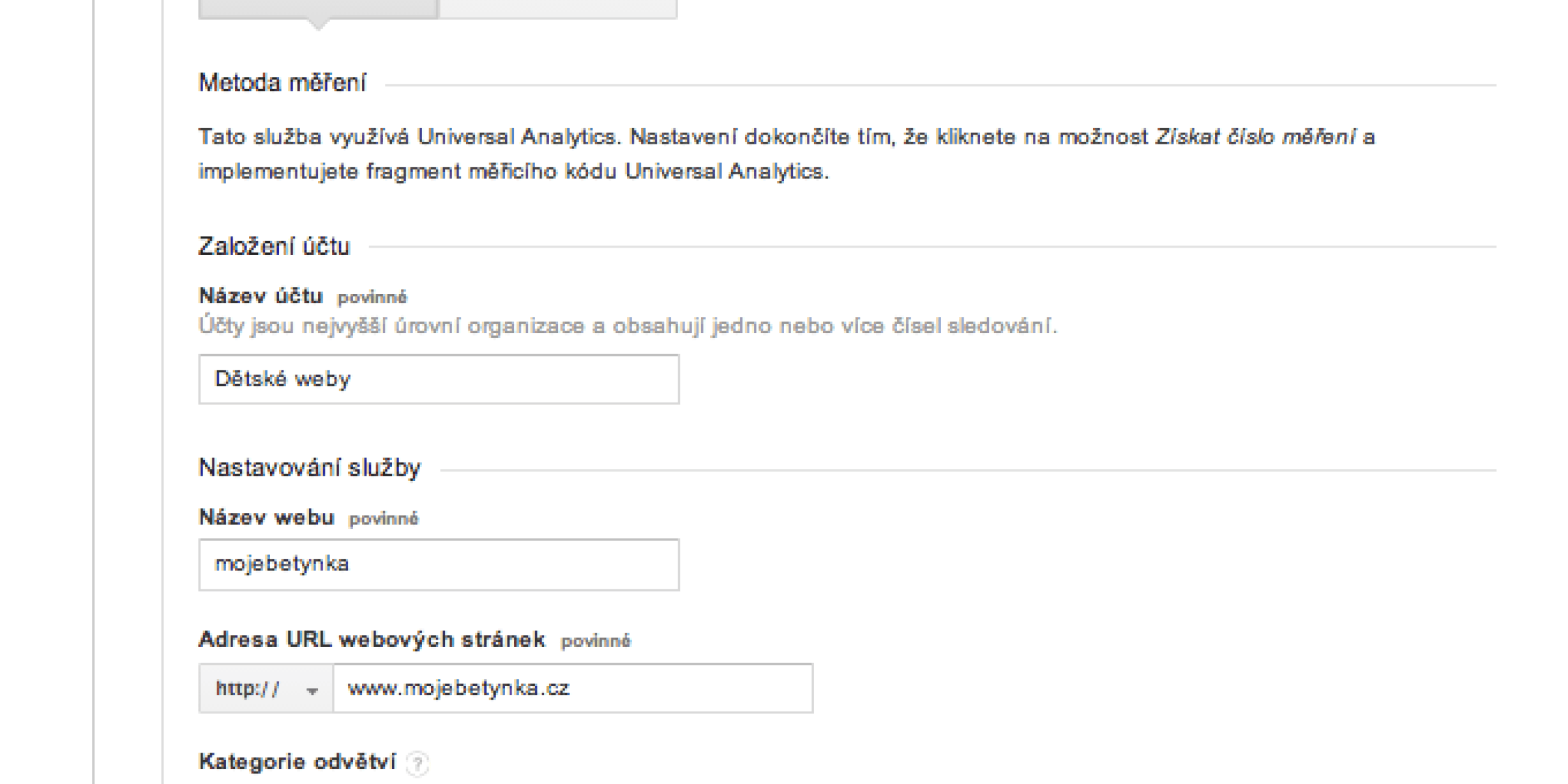Click the Založení účtu section heading
Screen dimensions: 1568x784
tap(274, 246)
